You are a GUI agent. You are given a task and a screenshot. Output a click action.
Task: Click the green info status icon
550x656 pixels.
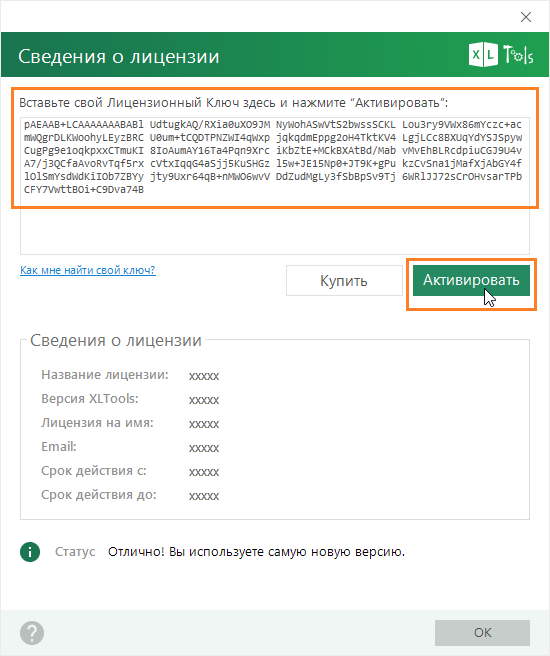pyautogui.click(x=30, y=552)
